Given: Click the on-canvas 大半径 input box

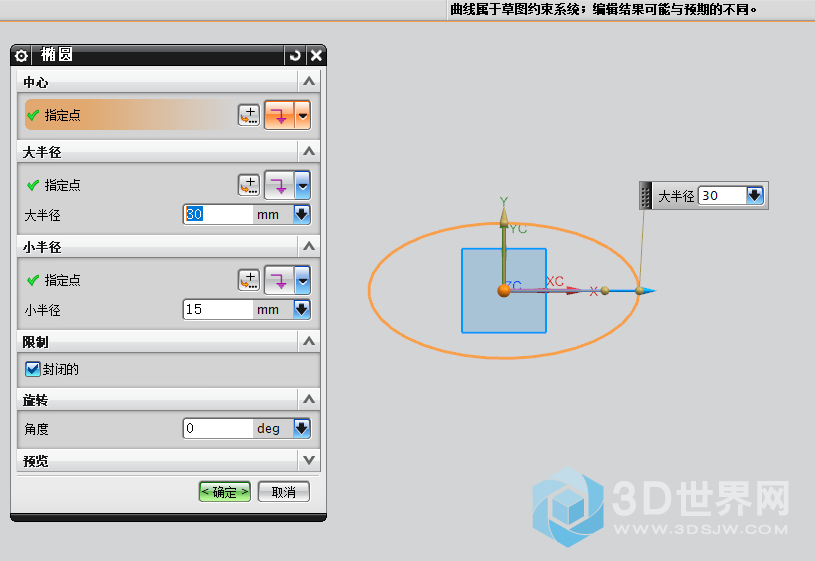Looking at the screenshot, I should 722,196.
